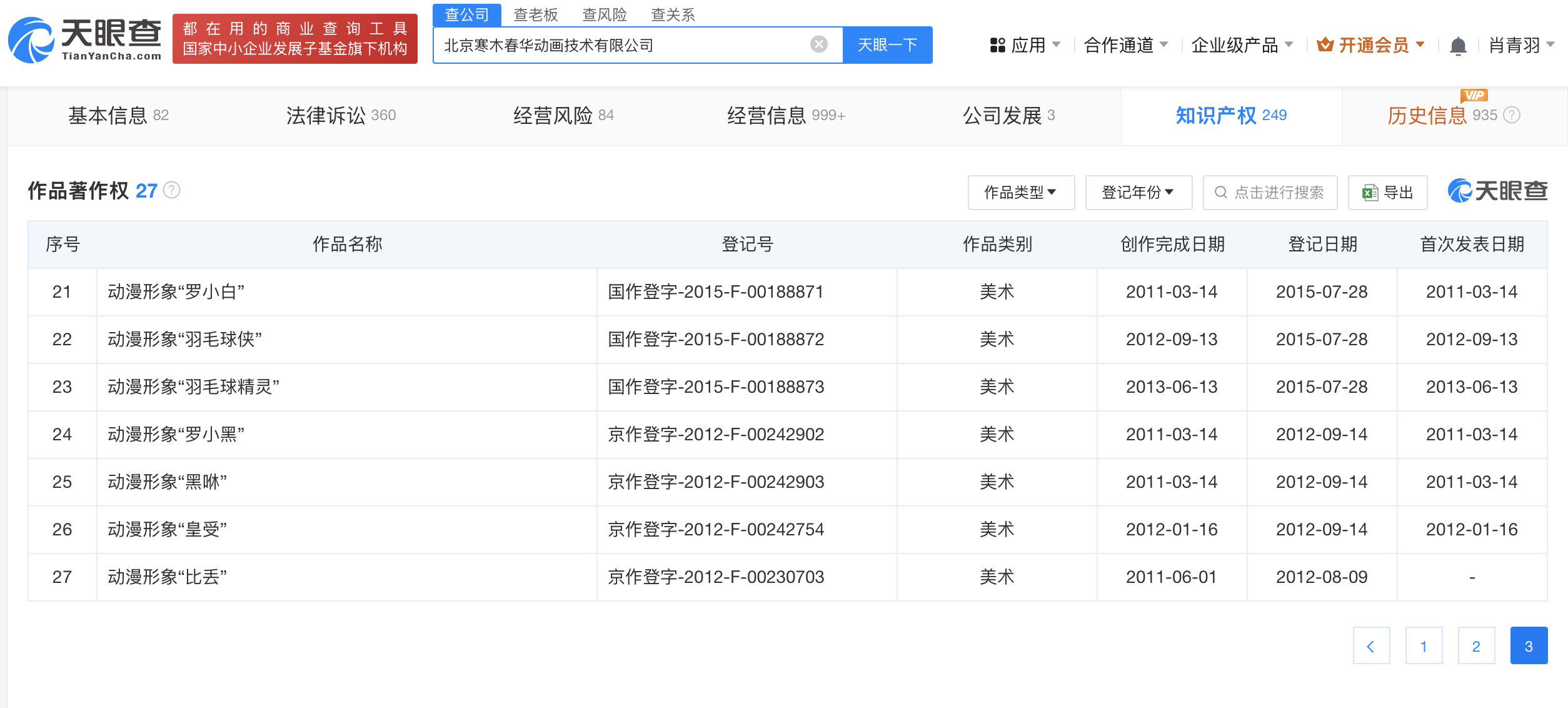Go to page 1
The height and width of the screenshot is (708, 1568).
point(1424,645)
